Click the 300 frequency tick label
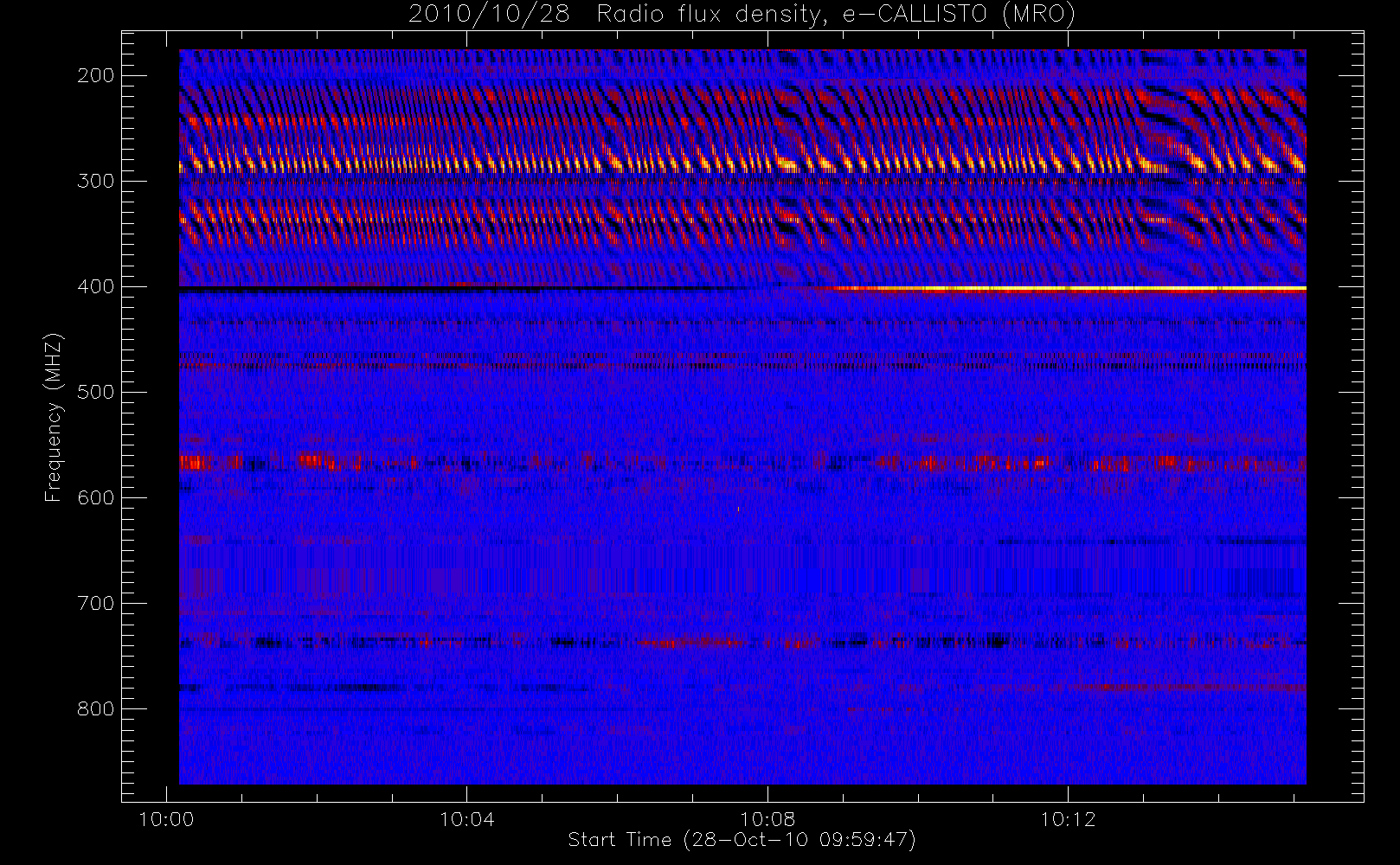The height and width of the screenshot is (865, 1400). point(95,181)
